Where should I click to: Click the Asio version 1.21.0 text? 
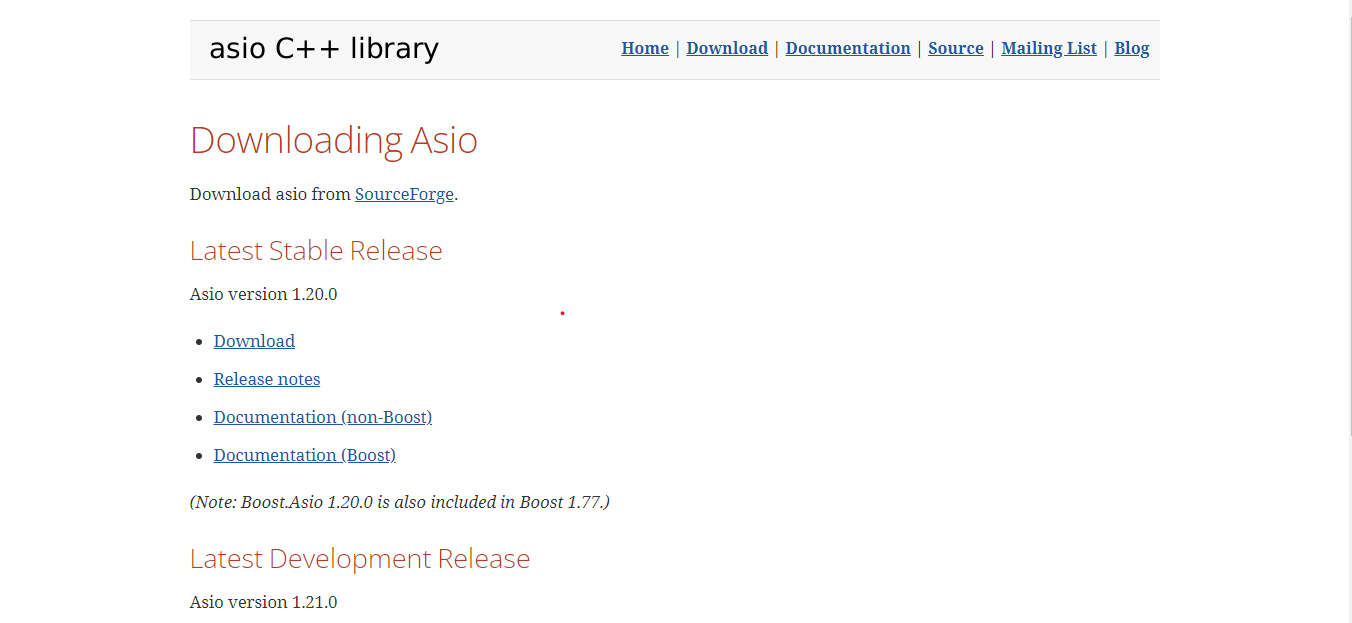(x=263, y=602)
